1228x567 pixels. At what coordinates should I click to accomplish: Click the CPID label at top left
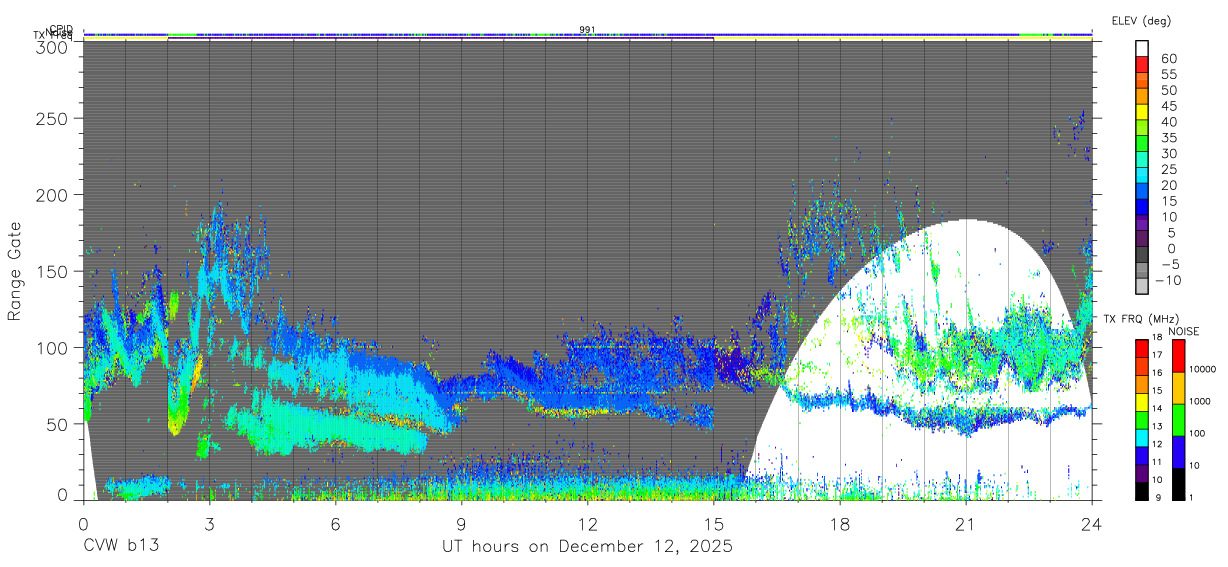coord(60,29)
